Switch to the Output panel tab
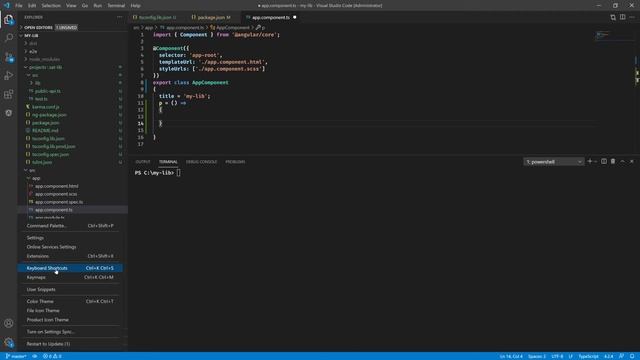The image size is (640, 360). click(143, 162)
